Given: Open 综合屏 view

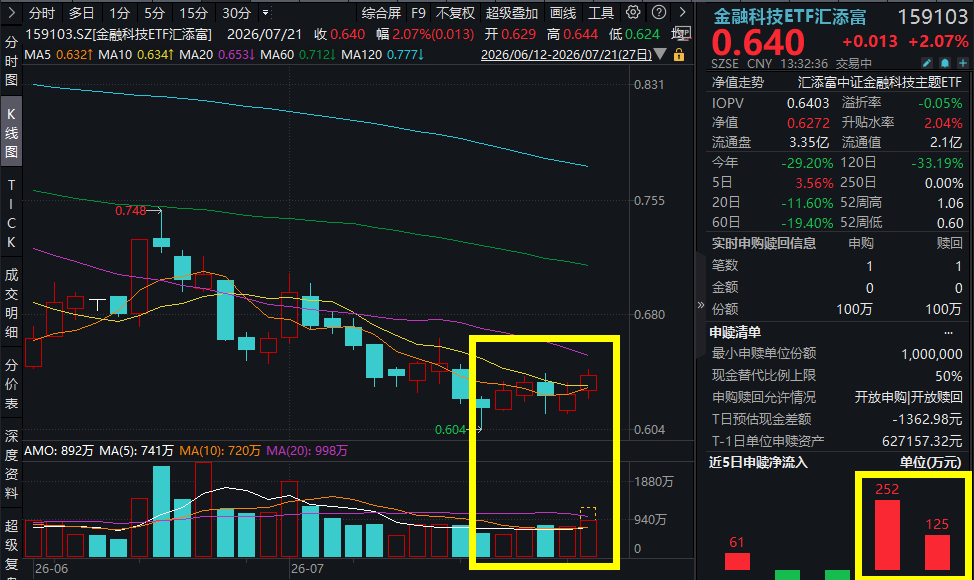Looking at the screenshot, I should click(x=381, y=13).
